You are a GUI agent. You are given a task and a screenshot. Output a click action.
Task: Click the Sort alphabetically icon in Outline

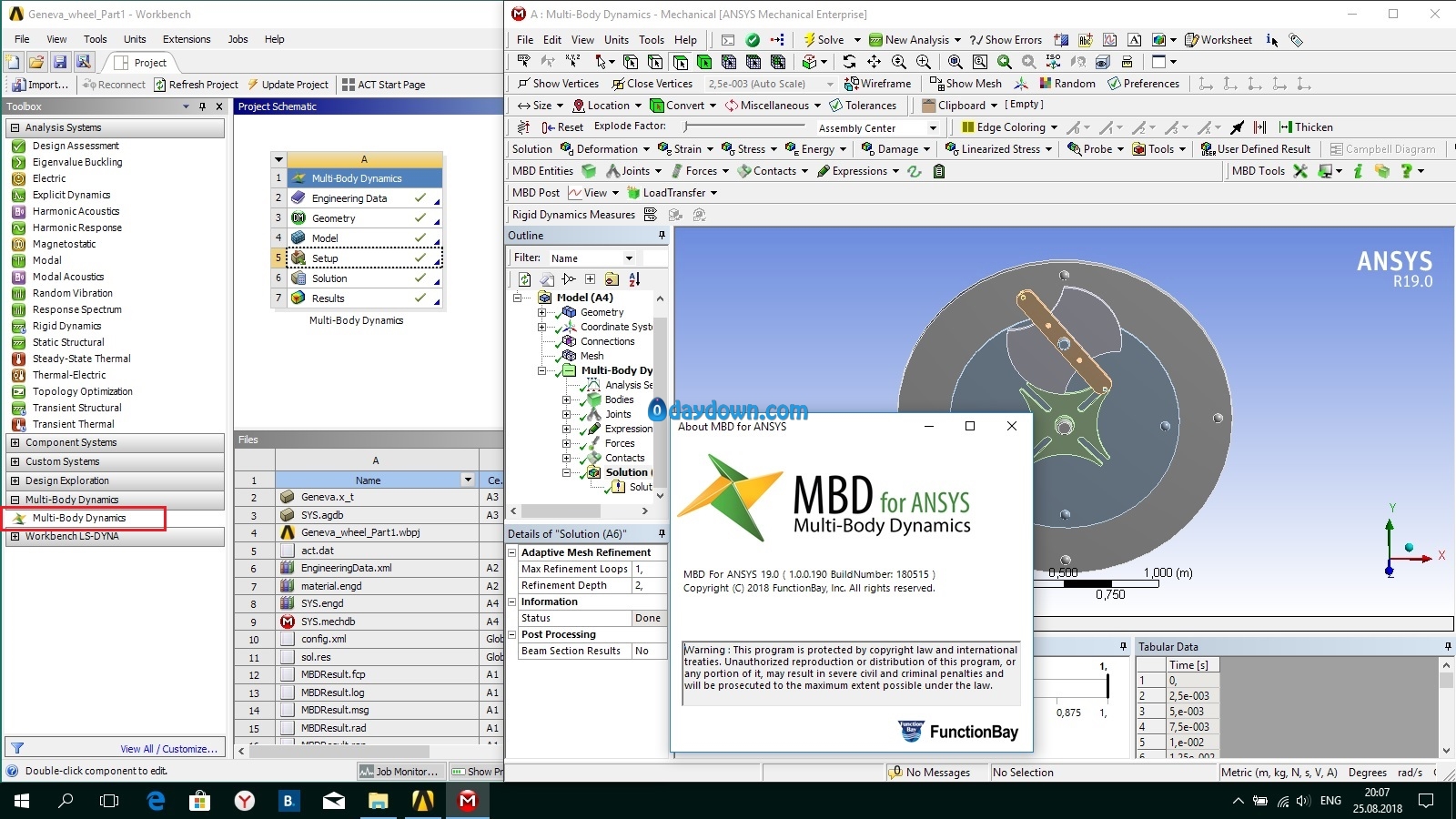tap(634, 279)
